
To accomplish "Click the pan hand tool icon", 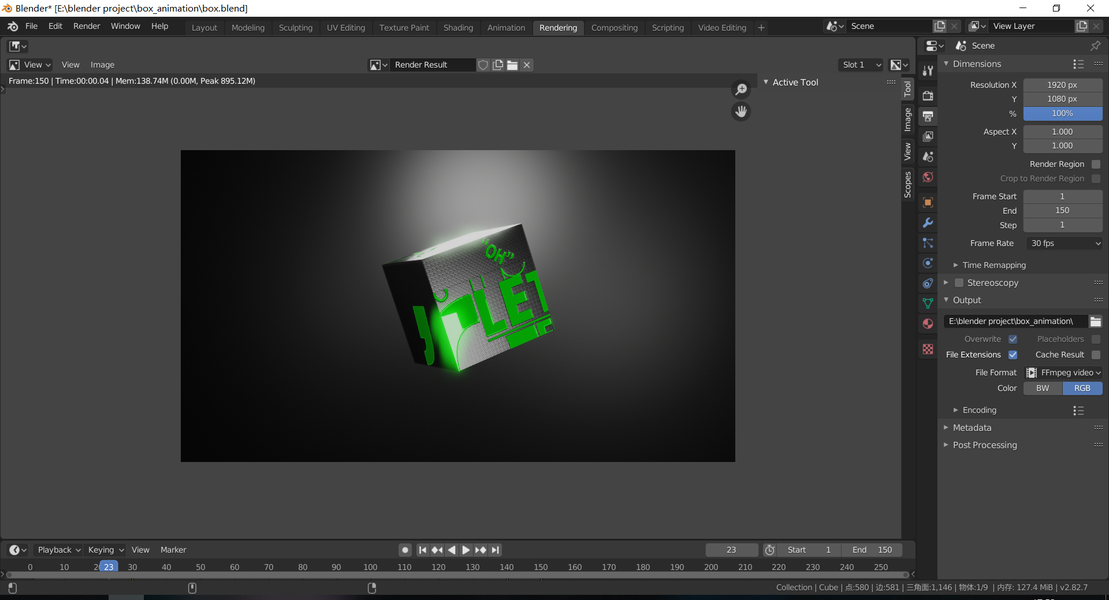I will point(741,112).
